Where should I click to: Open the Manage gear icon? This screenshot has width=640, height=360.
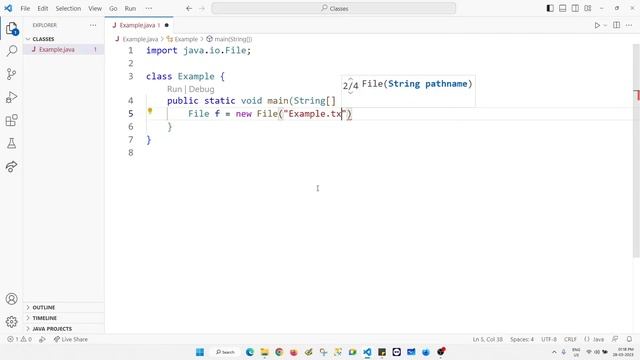(11, 322)
